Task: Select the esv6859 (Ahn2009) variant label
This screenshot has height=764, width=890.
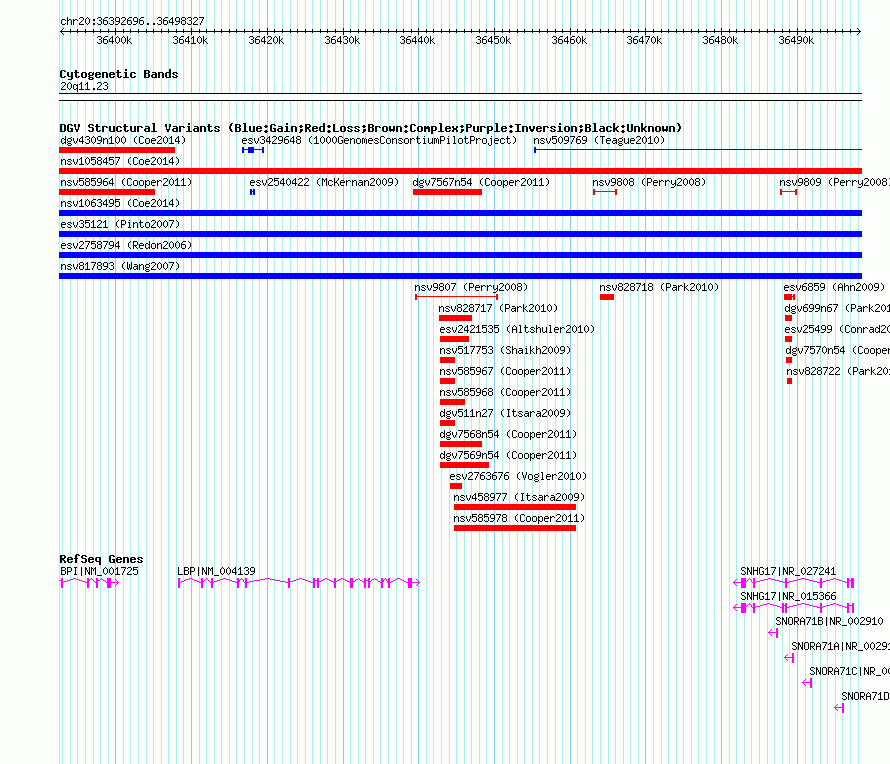Action: click(x=834, y=287)
